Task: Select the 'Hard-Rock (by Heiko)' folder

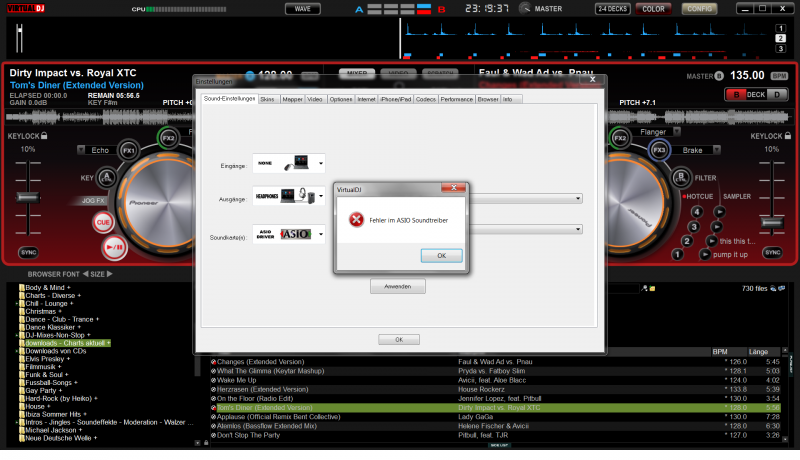Action: point(58,398)
